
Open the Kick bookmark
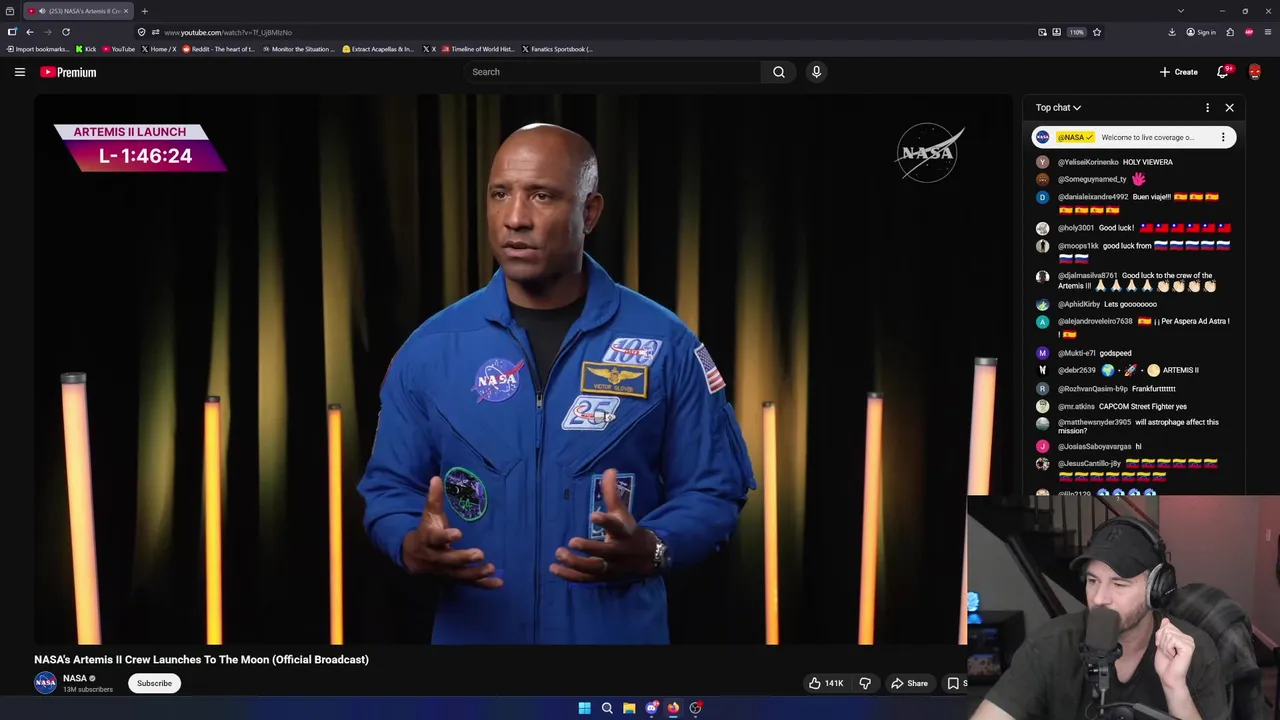[x=86, y=49]
